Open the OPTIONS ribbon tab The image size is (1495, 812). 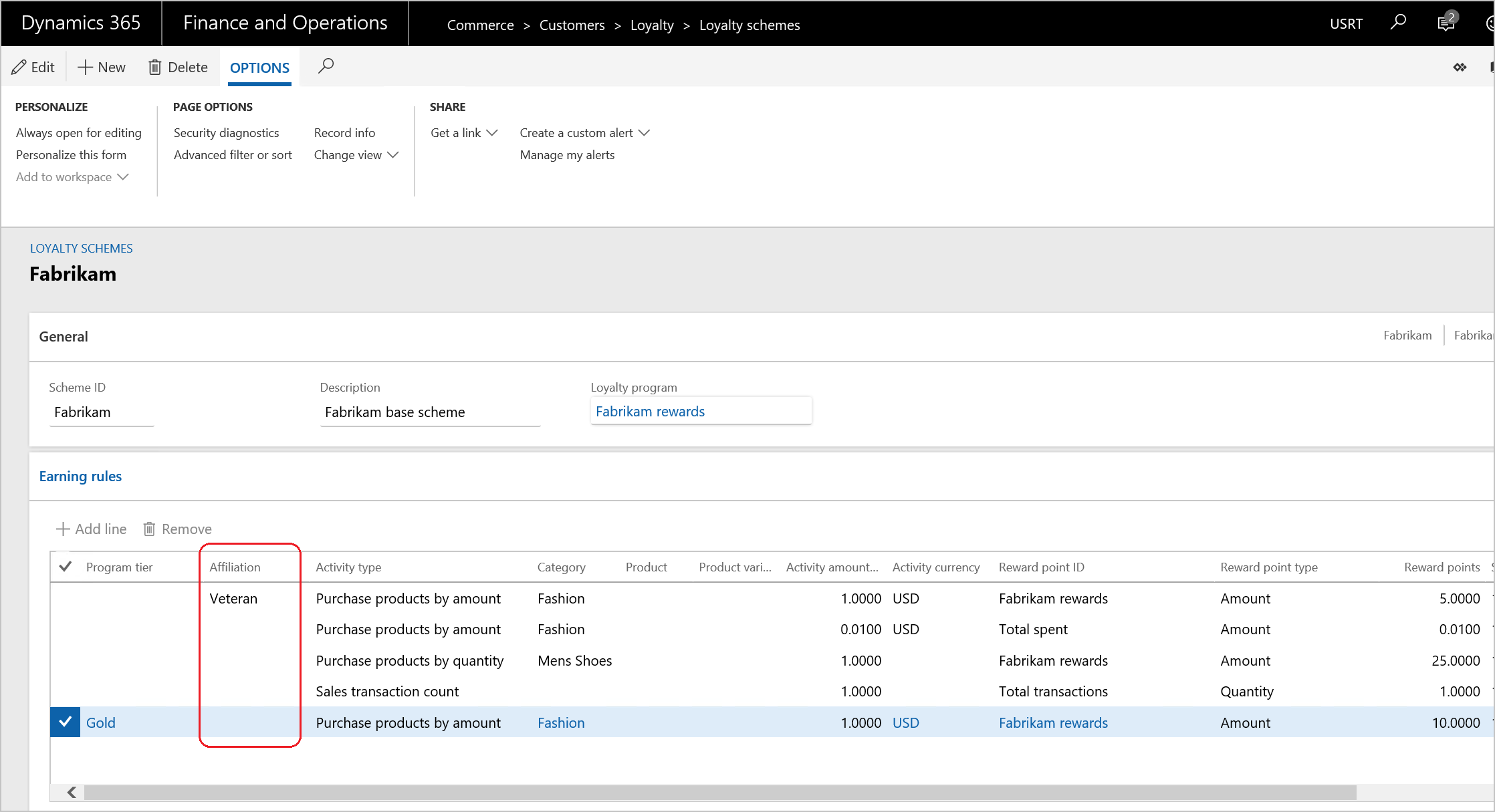coord(259,67)
